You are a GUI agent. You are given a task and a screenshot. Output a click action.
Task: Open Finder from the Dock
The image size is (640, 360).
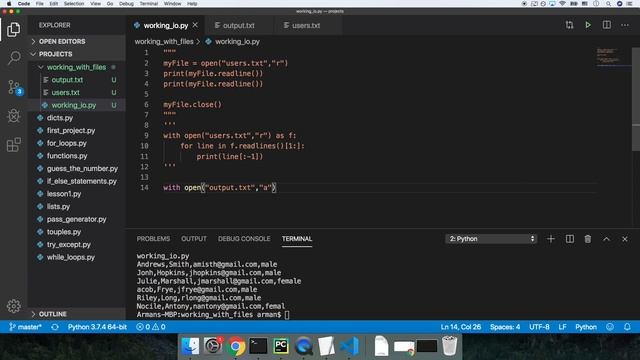pos(190,346)
